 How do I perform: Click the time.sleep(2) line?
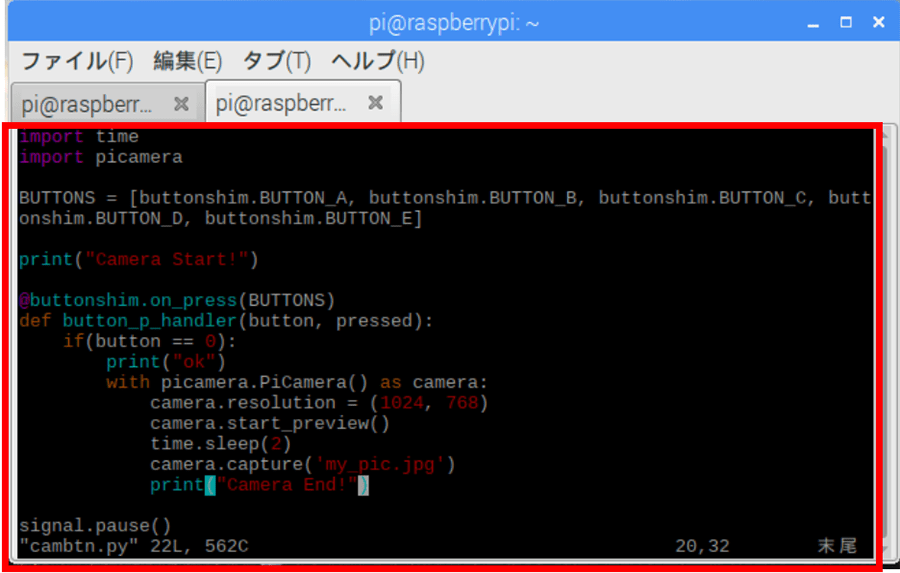tap(221, 444)
